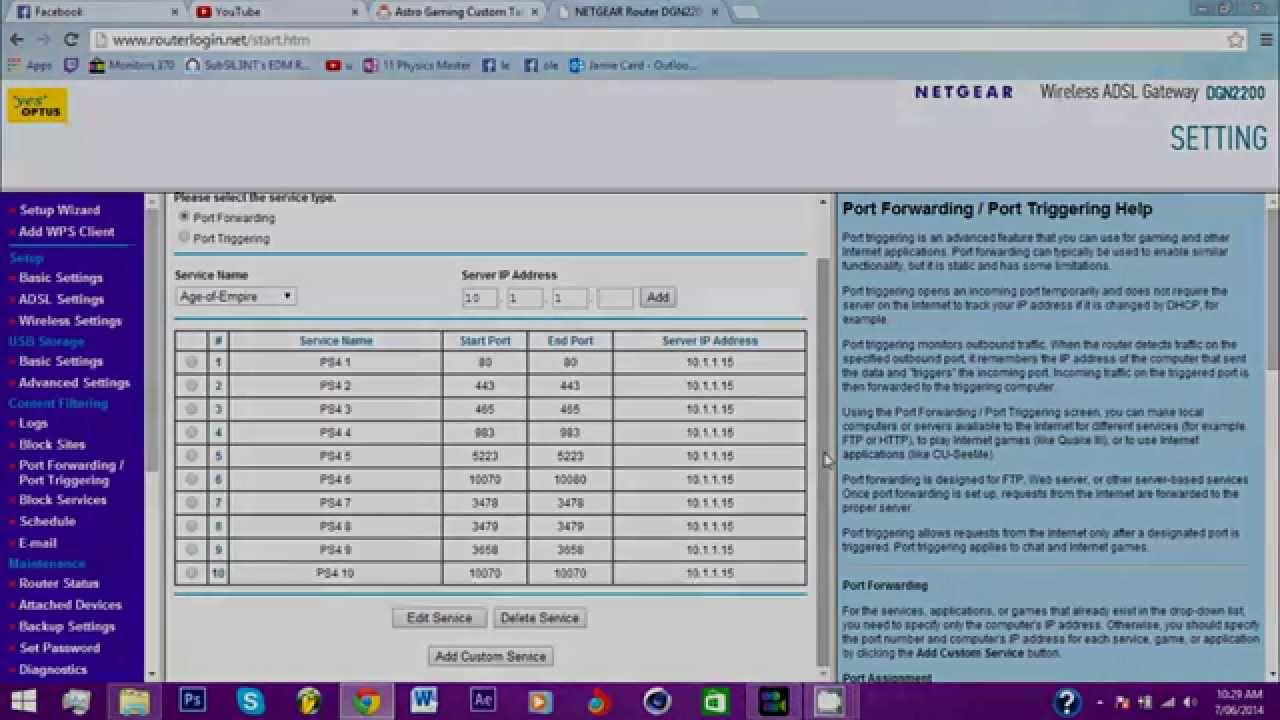
Task: Go to ADSL Settings
Action: pos(61,299)
